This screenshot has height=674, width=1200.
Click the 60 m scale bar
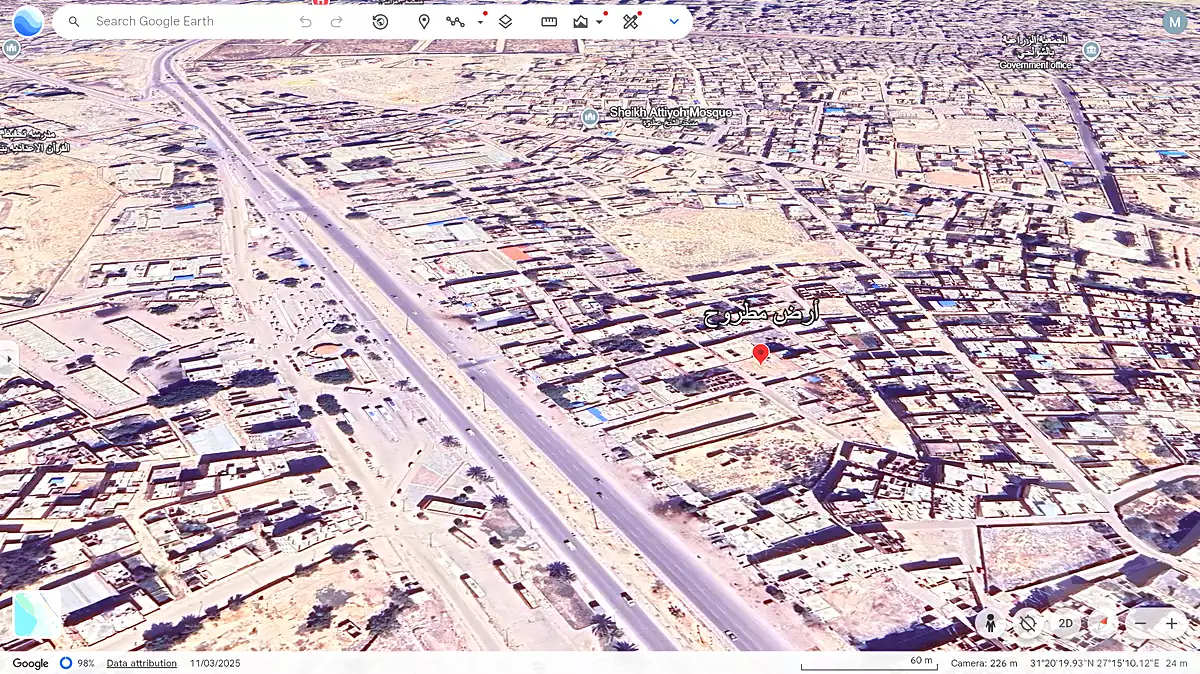(868, 663)
